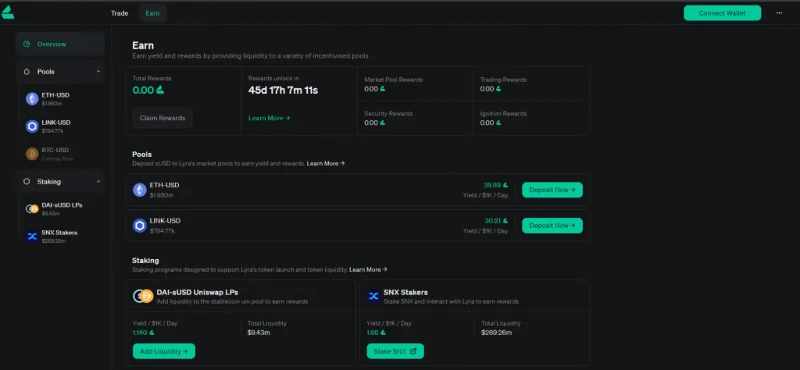
Task: Click the token icon beside Trading Rewards value
Action: (x=498, y=89)
